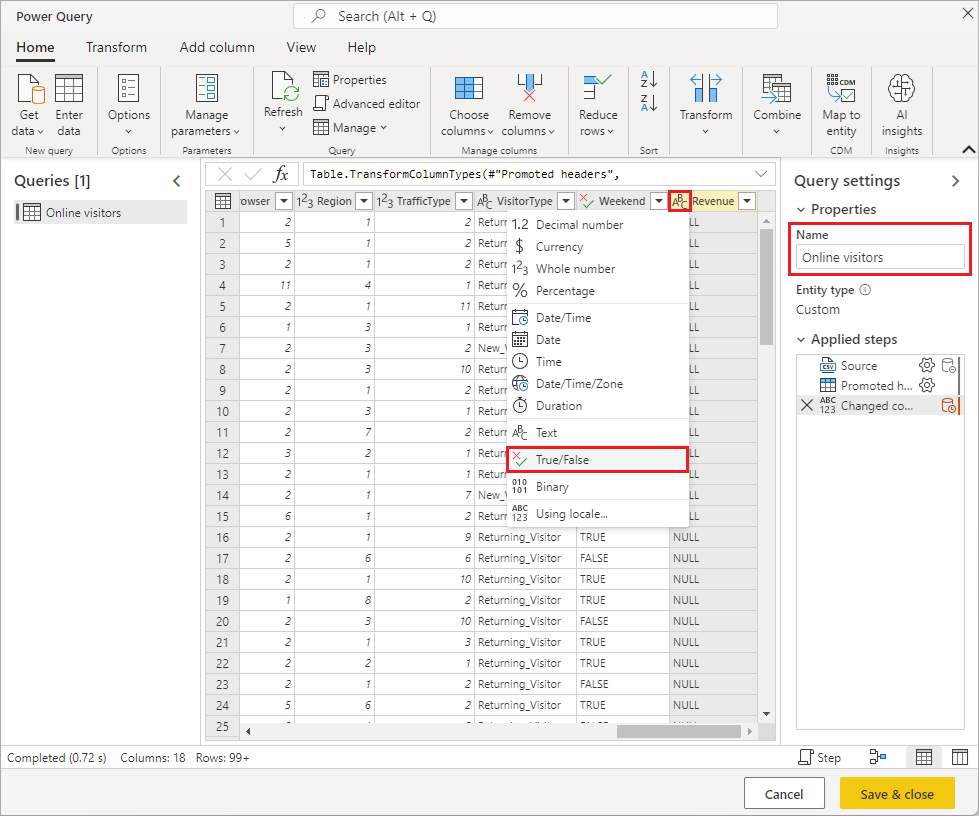Open the Manage dropdown in Query group
Viewport: 979px width, 816px height.
(x=350, y=127)
